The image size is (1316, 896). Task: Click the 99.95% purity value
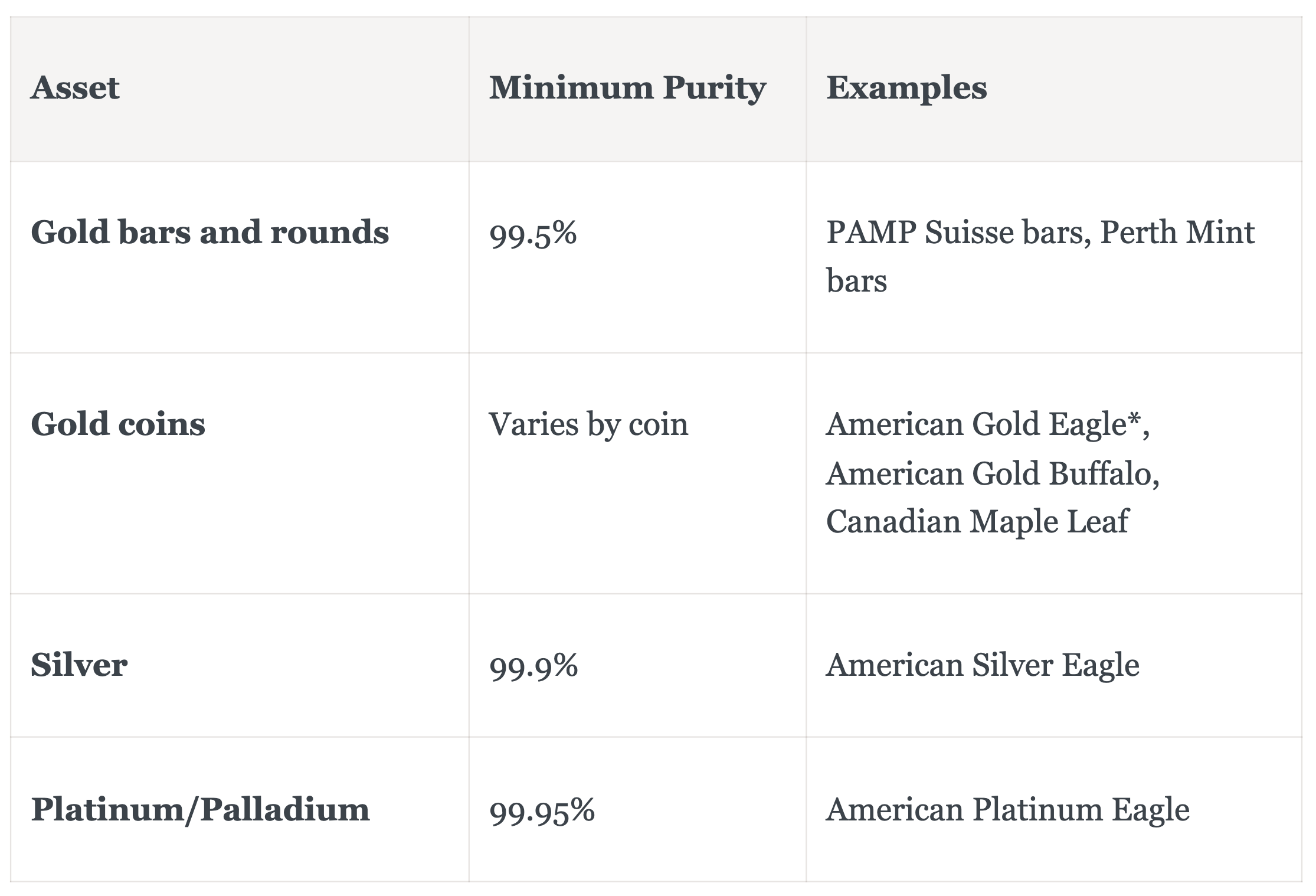click(542, 810)
